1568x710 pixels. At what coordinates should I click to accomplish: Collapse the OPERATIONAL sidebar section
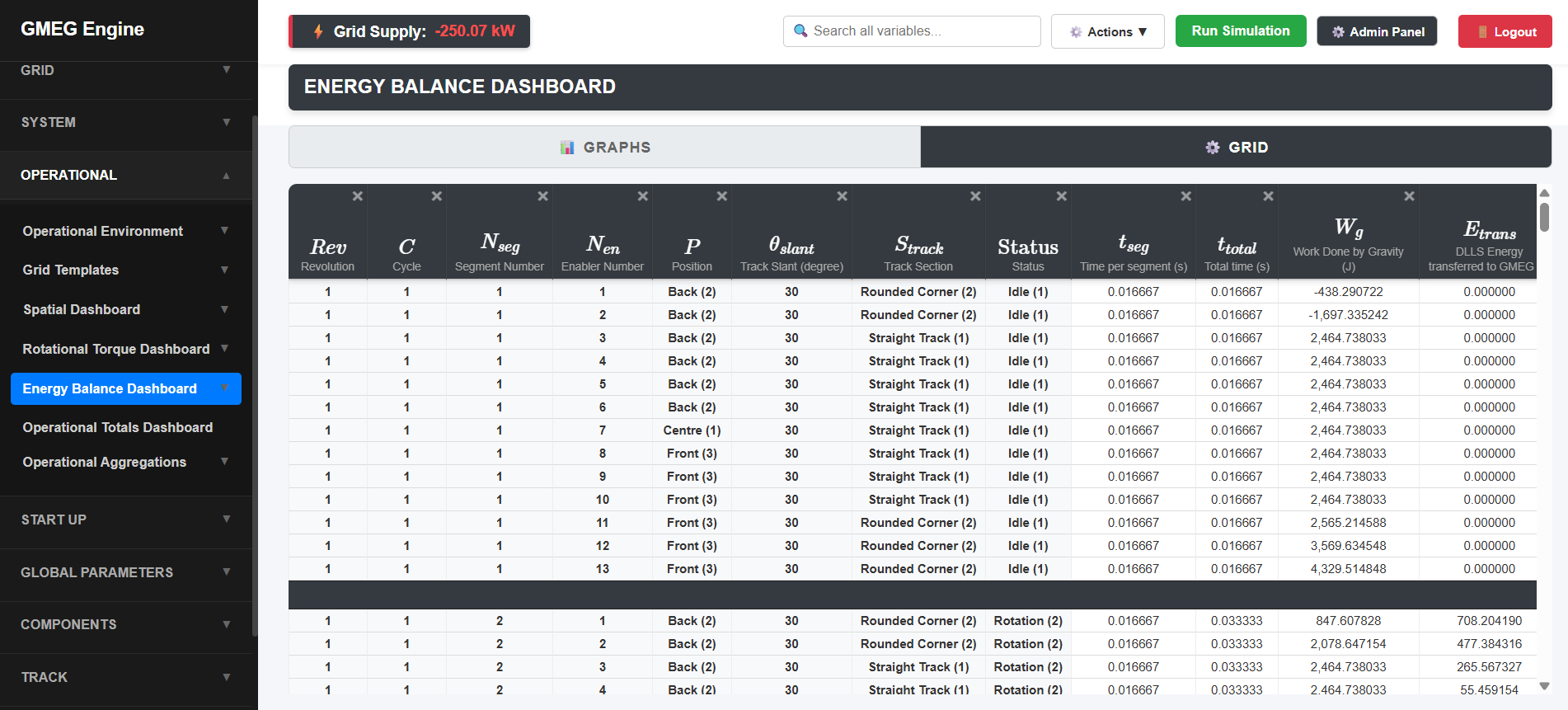pyautogui.click(x=126, y=175)
